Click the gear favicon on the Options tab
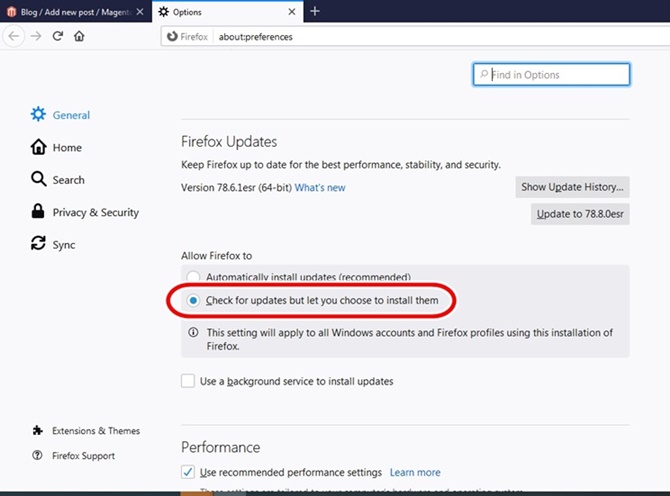 click(164, 12)
